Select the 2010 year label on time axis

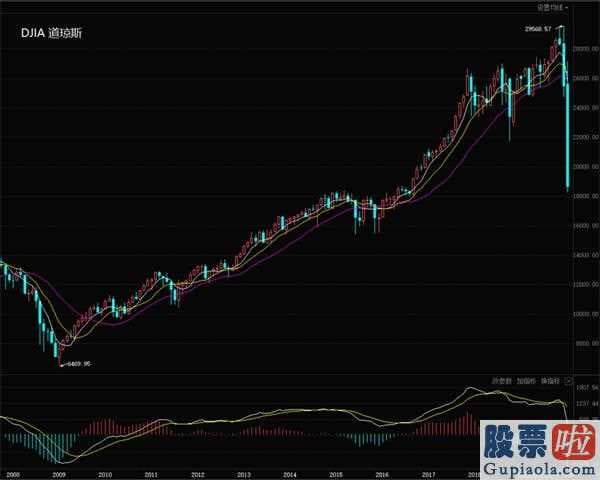(x=105, y=475)
